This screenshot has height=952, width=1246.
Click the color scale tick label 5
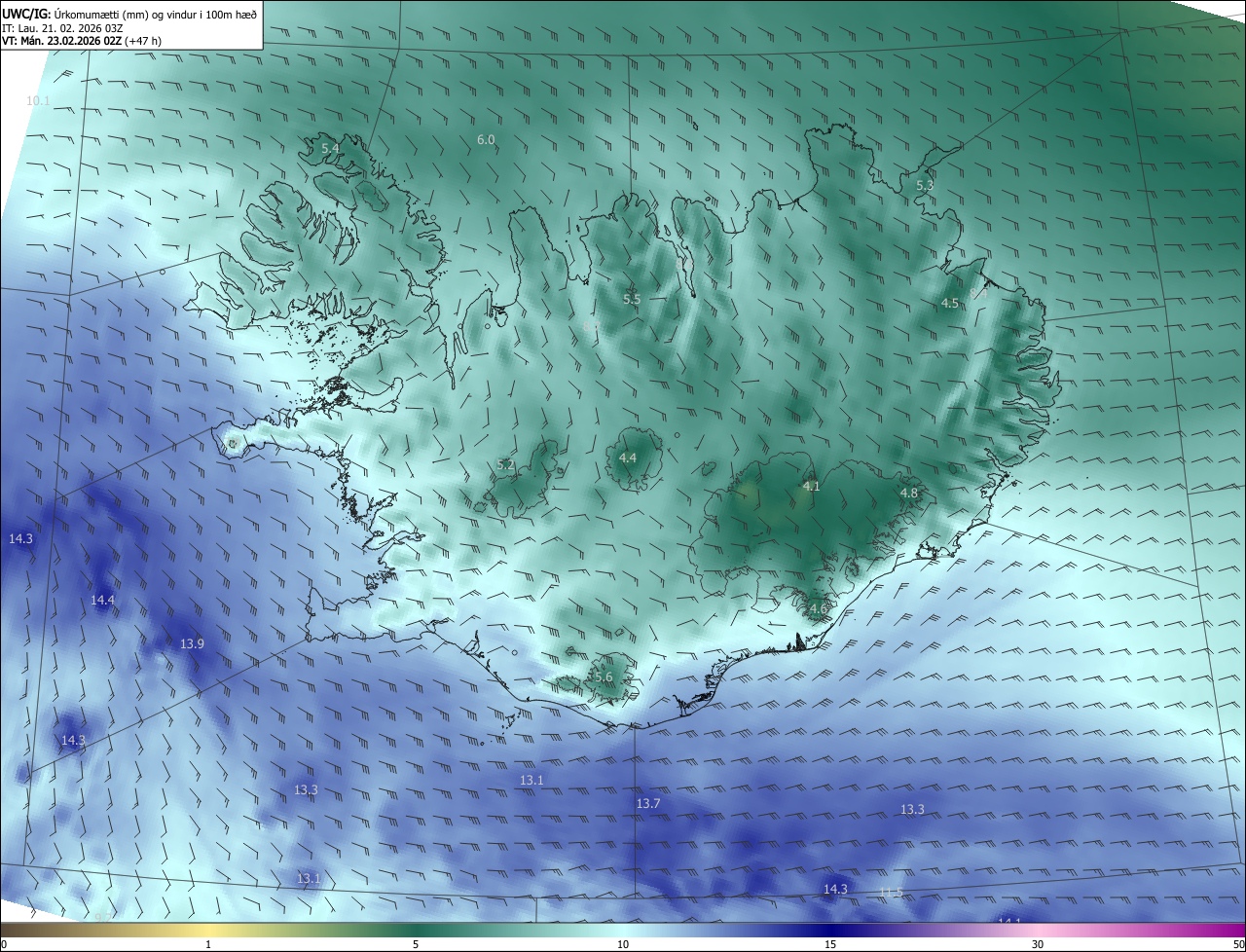click(416, 945)
